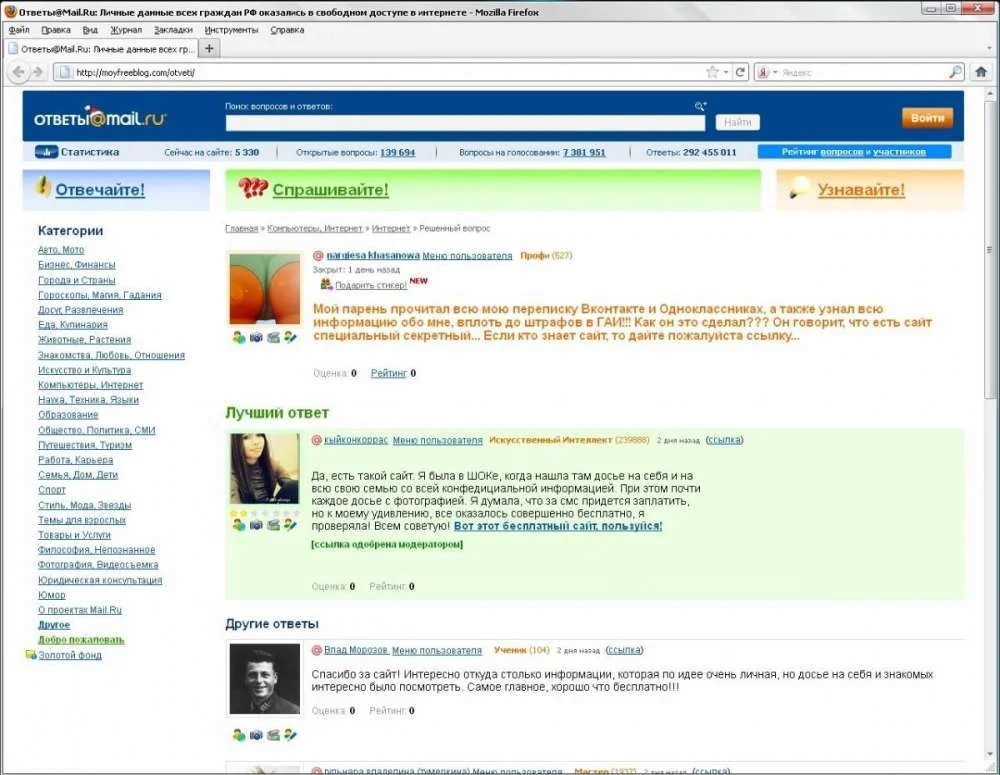Click the Главная breadcrumb link

pos(241,228)
